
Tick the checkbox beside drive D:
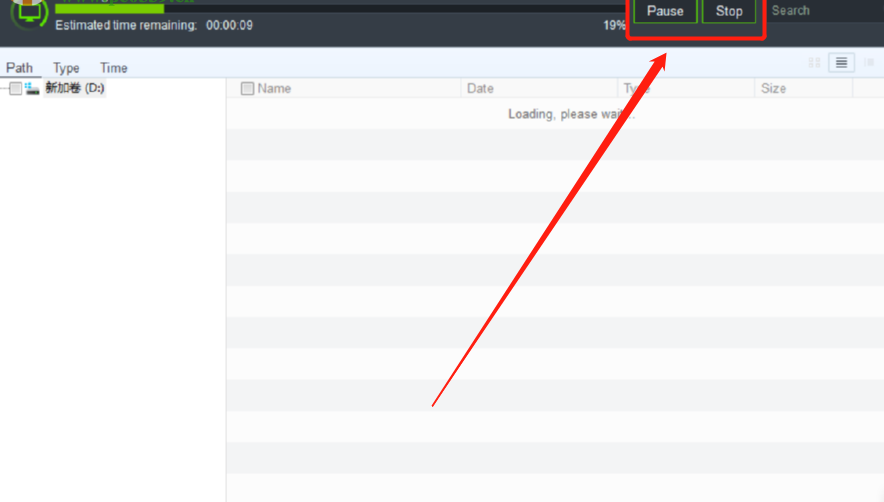pos(15,89)
